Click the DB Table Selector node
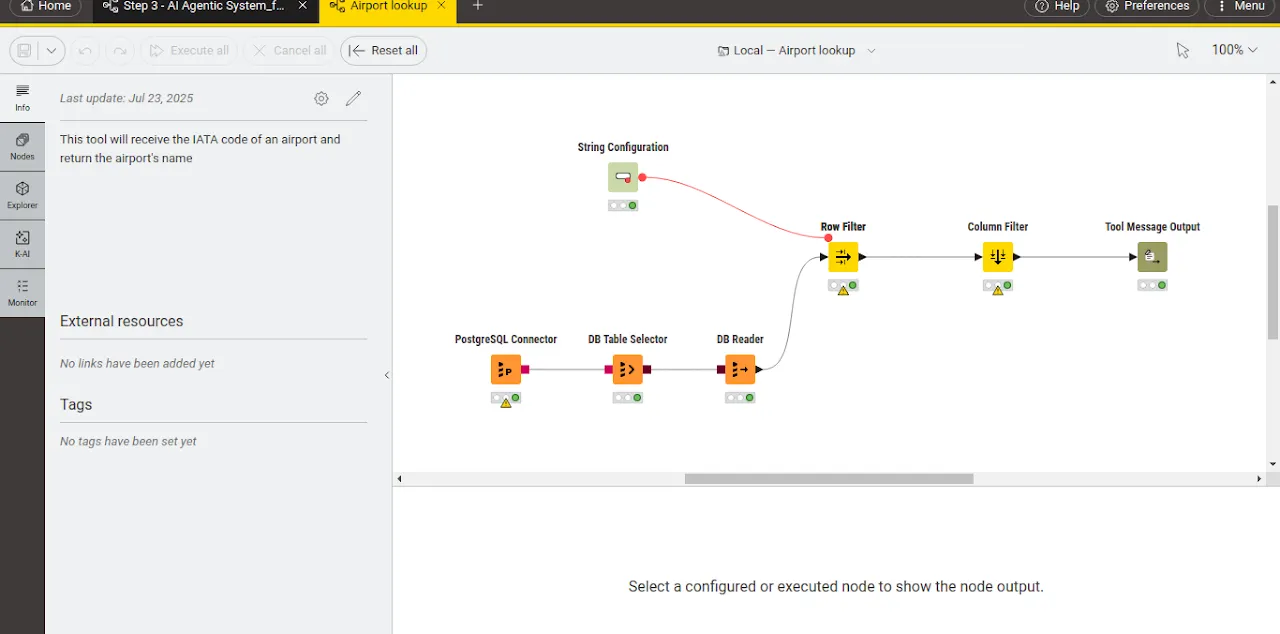Screen dimensions: 1280x634 (627, 369)
